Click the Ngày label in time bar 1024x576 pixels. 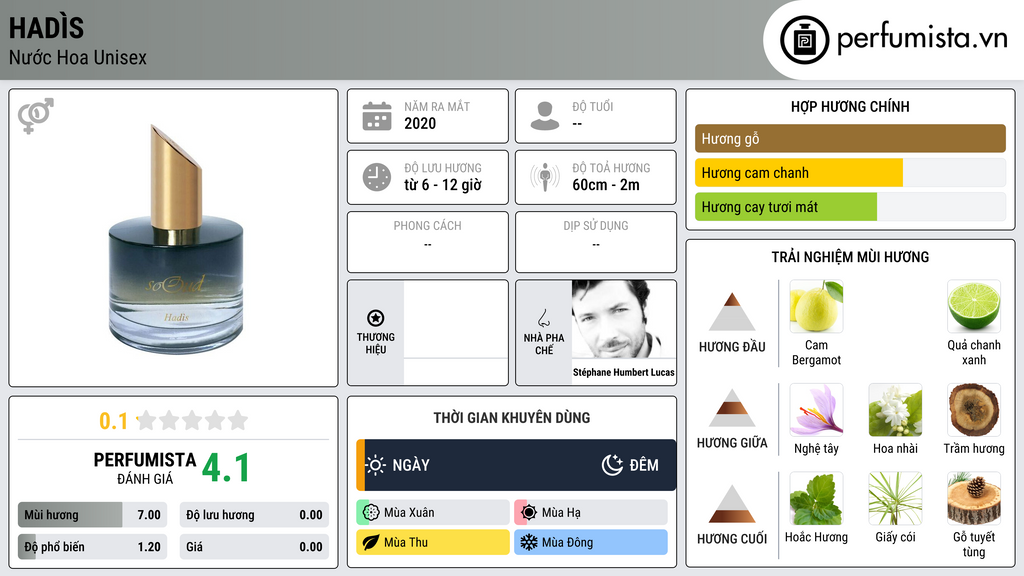(x=411, y=465)
